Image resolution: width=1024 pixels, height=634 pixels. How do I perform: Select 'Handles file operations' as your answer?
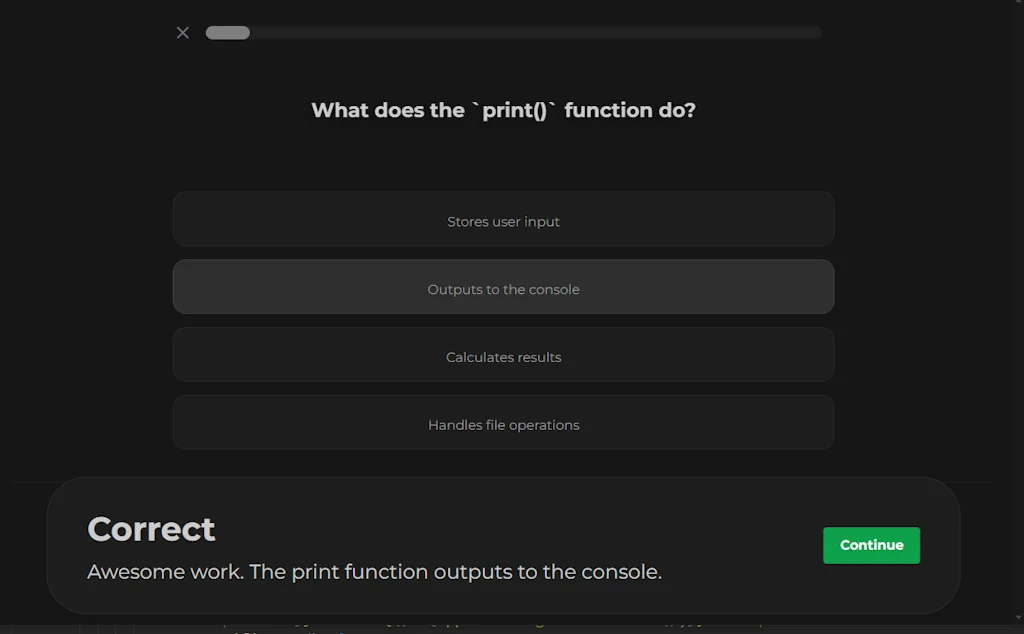503,424
